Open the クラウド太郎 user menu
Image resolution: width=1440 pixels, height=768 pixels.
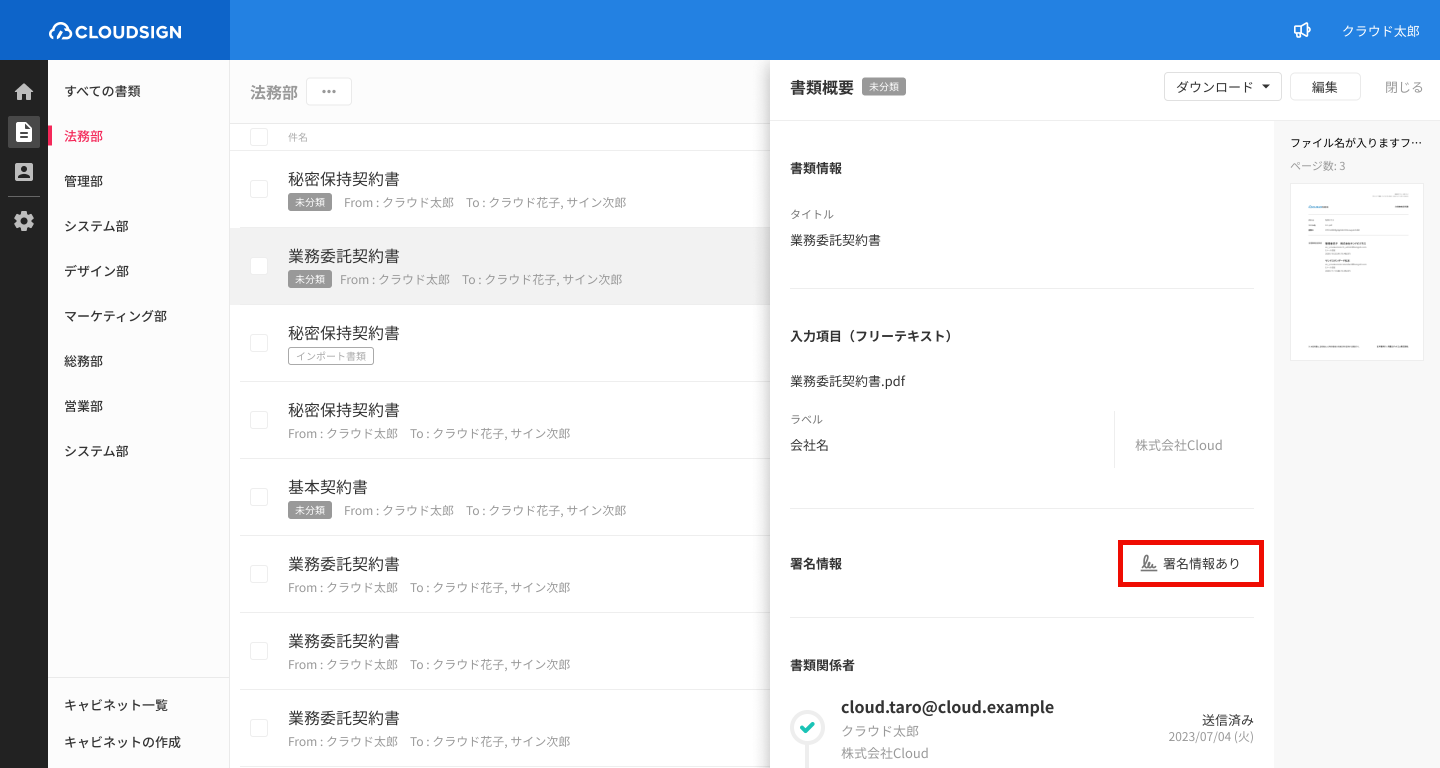1380,31
